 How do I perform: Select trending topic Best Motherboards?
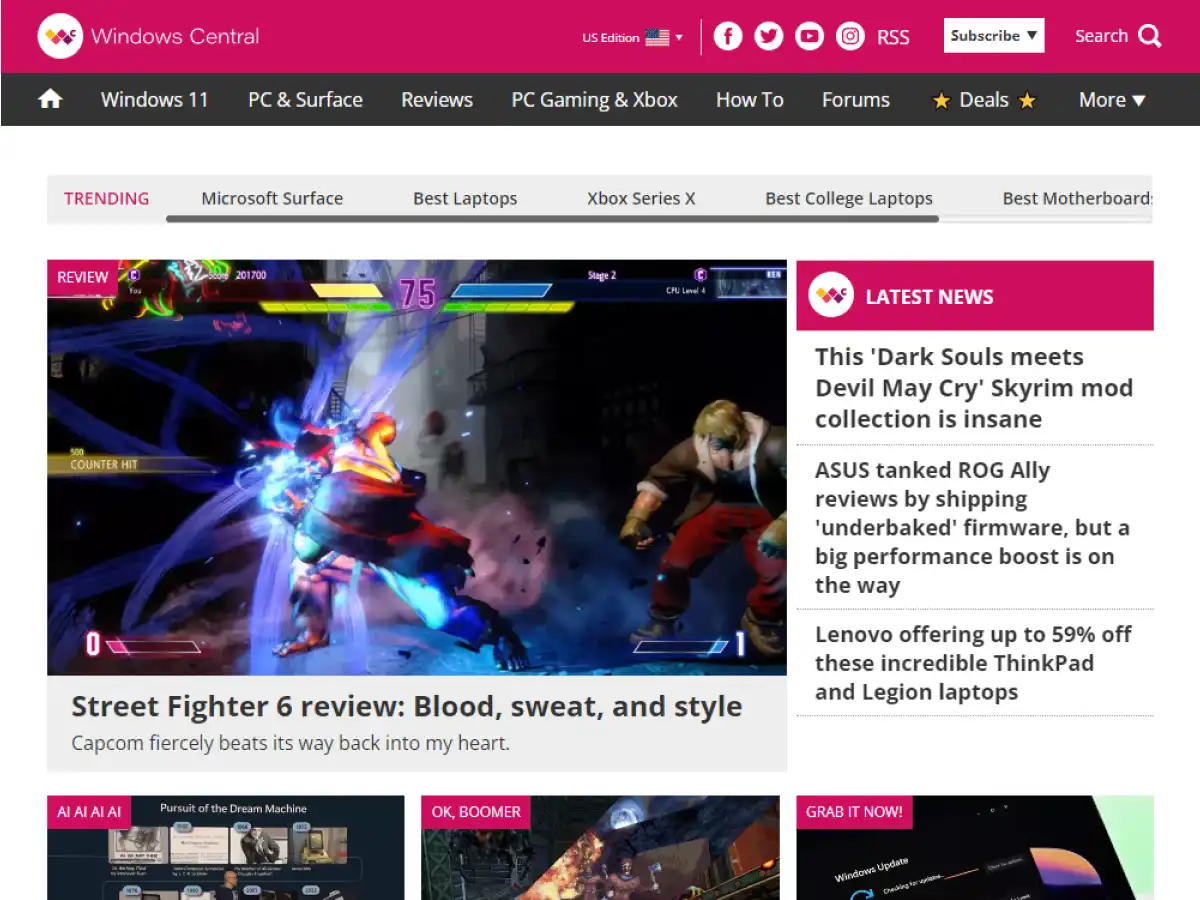(x=1077, y=198)
